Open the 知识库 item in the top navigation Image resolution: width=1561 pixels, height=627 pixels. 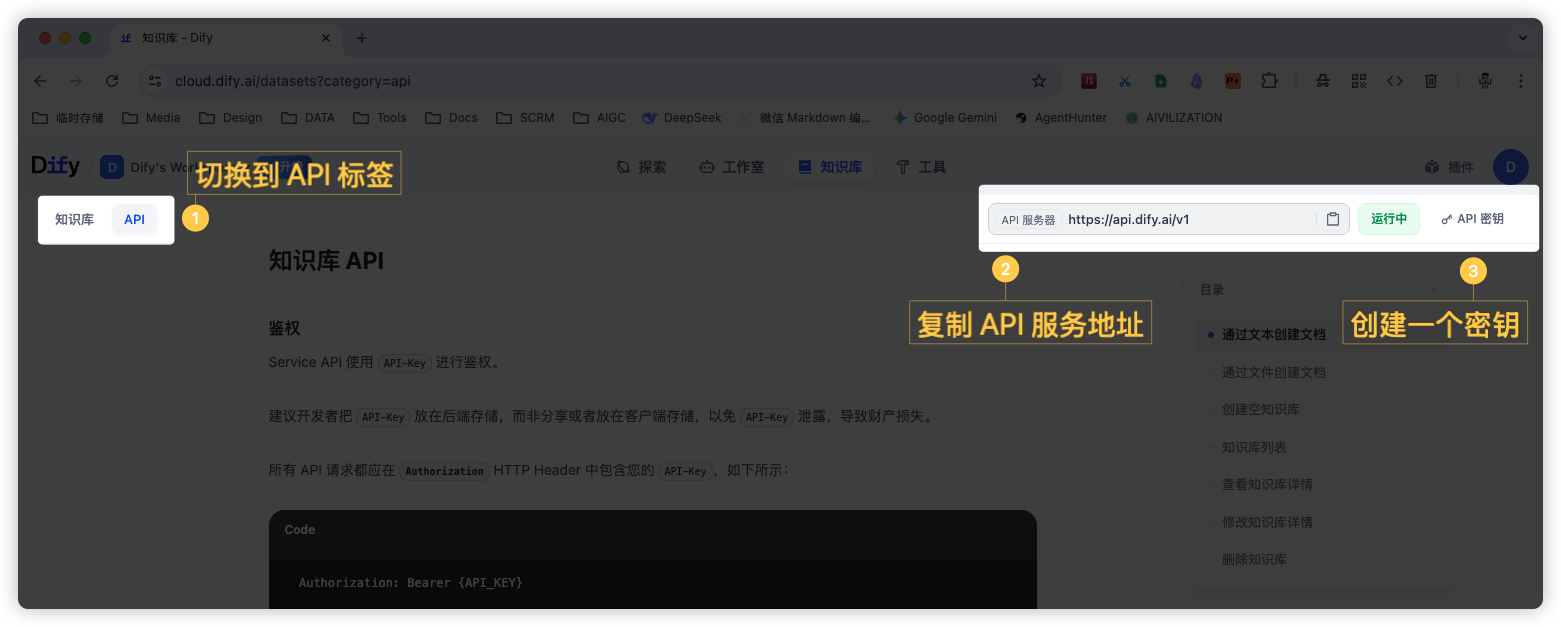point(830,167)
